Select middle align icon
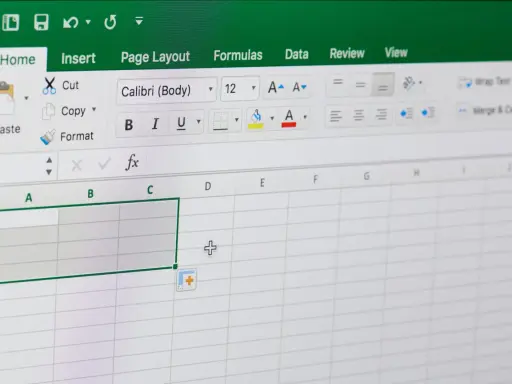 click(360, 85)
